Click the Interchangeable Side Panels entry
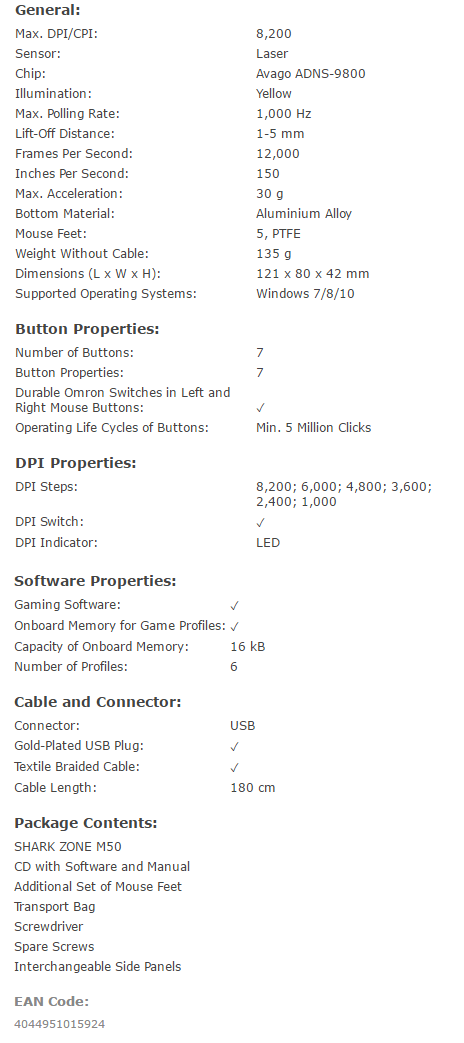Viewport: 464px width, 1043px height. 98,967
